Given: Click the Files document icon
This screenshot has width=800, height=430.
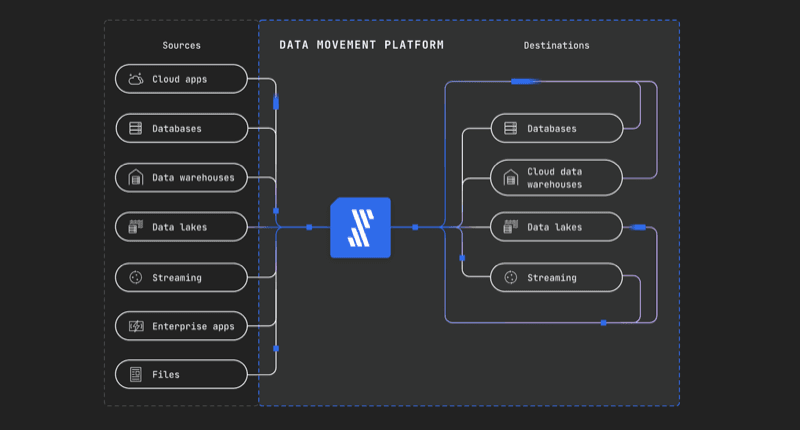Looking at the screenshot, I should tap(135, 375).
